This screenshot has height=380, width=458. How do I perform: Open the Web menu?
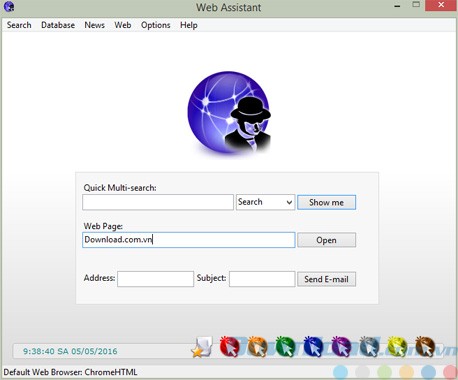[123, 25]
